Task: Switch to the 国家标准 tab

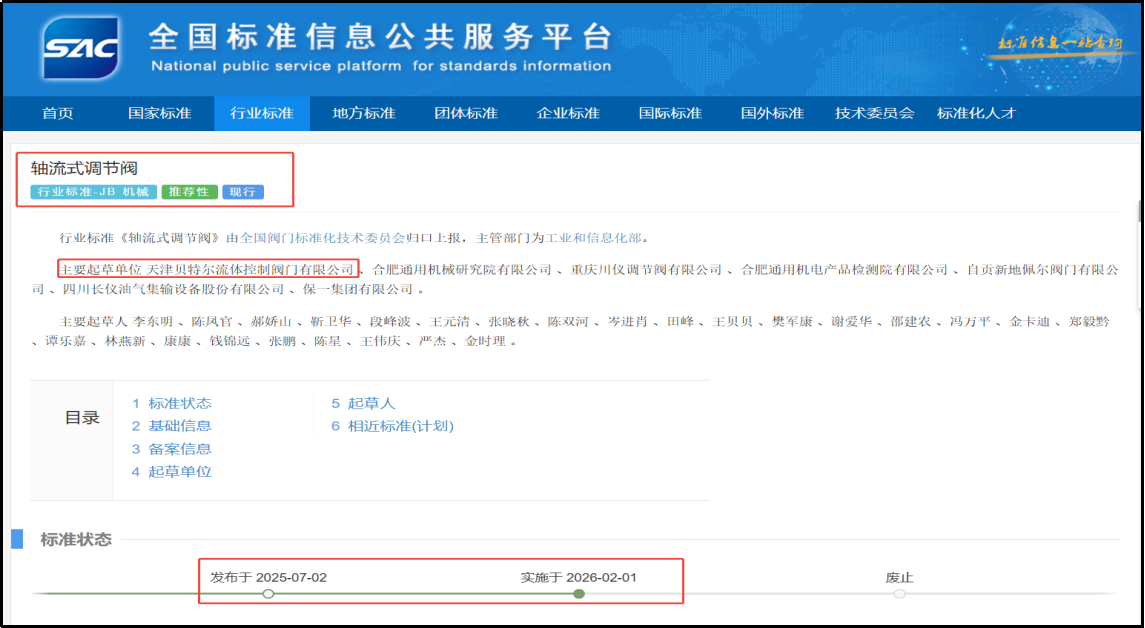Action: tap(159, 113)
